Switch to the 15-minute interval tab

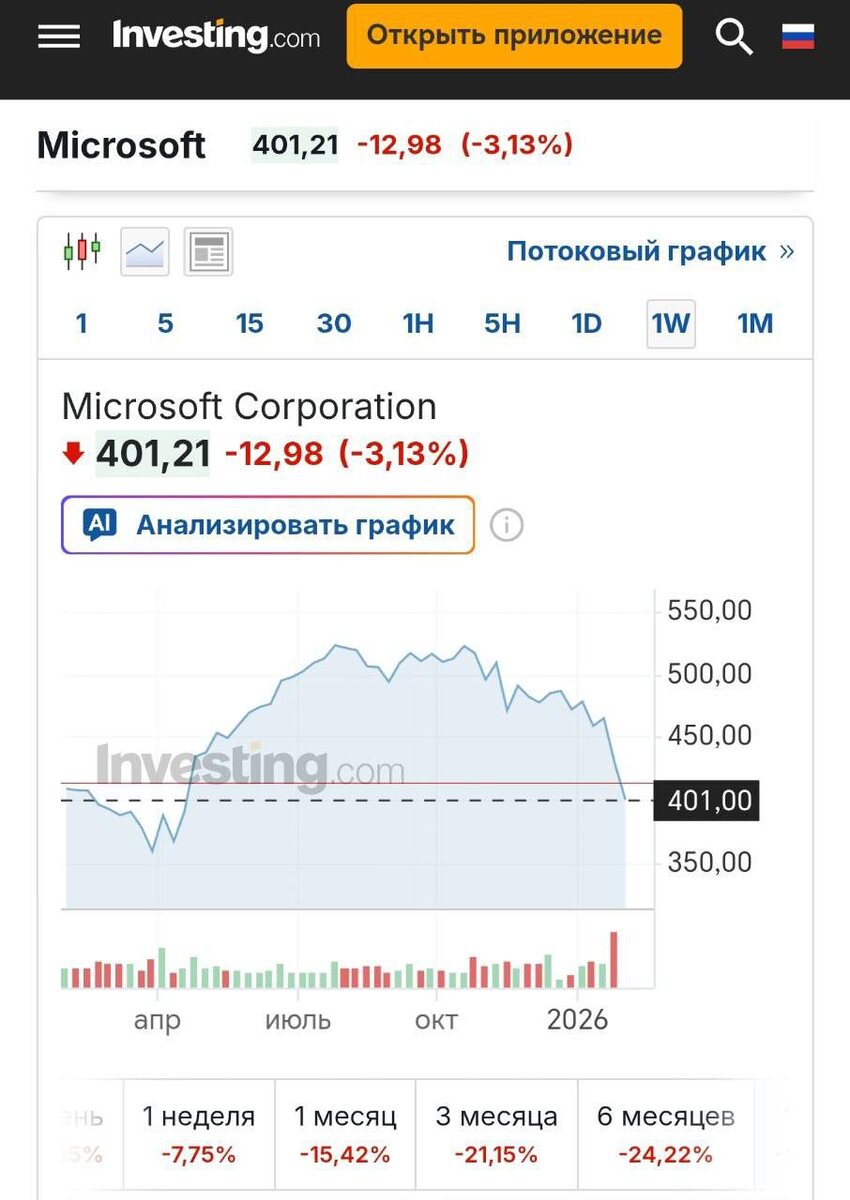pos(249,324)
